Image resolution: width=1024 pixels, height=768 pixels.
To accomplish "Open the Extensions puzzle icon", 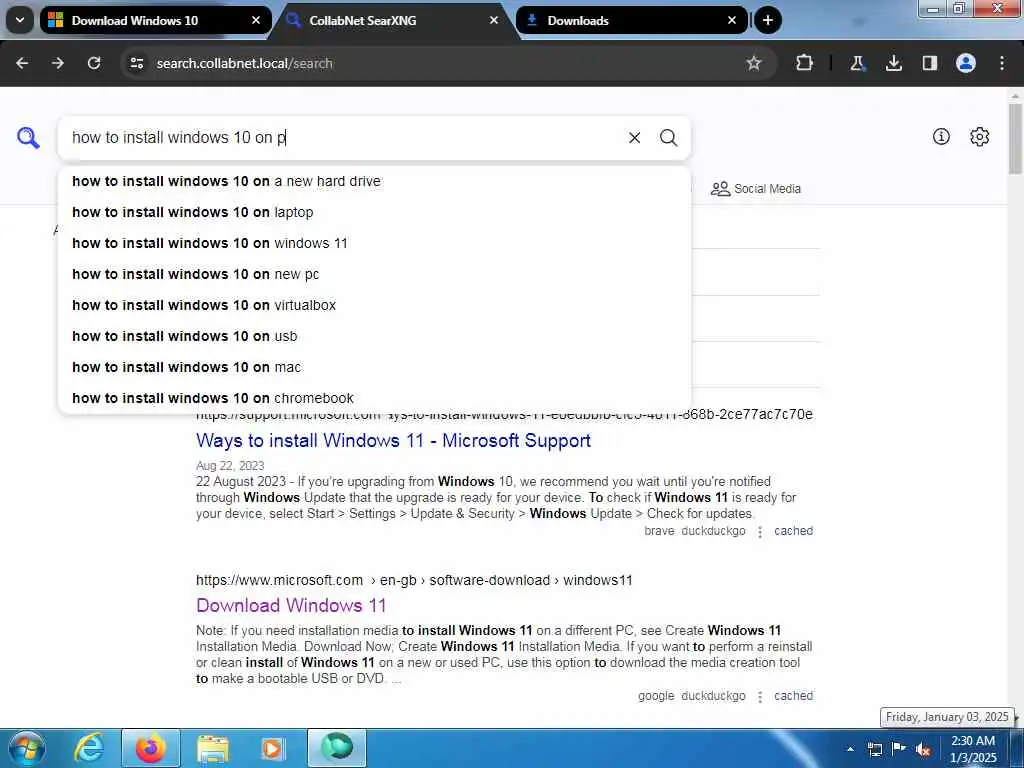I will point(805,63).
